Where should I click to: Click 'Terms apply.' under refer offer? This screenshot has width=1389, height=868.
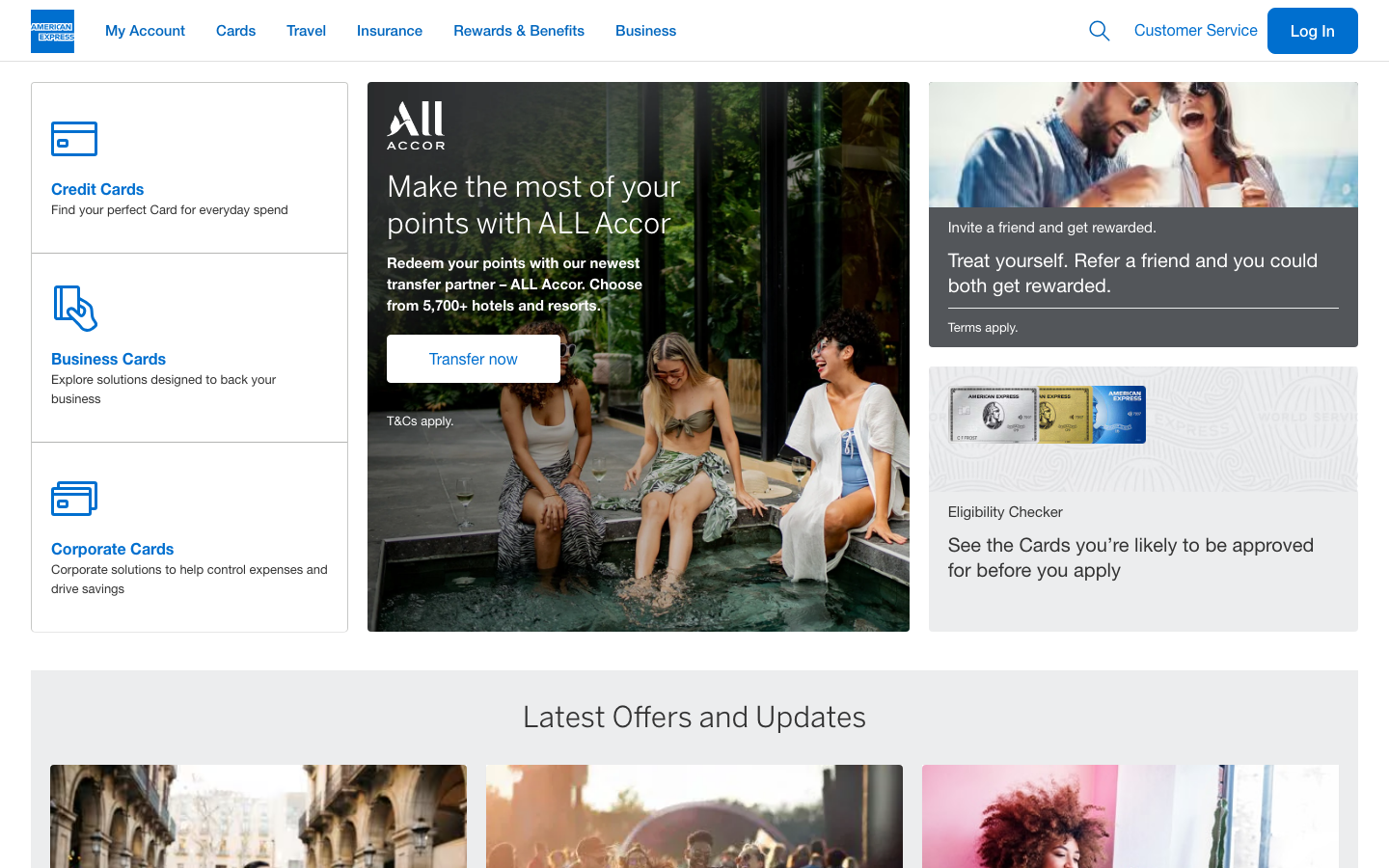click(x=982, y=328)
